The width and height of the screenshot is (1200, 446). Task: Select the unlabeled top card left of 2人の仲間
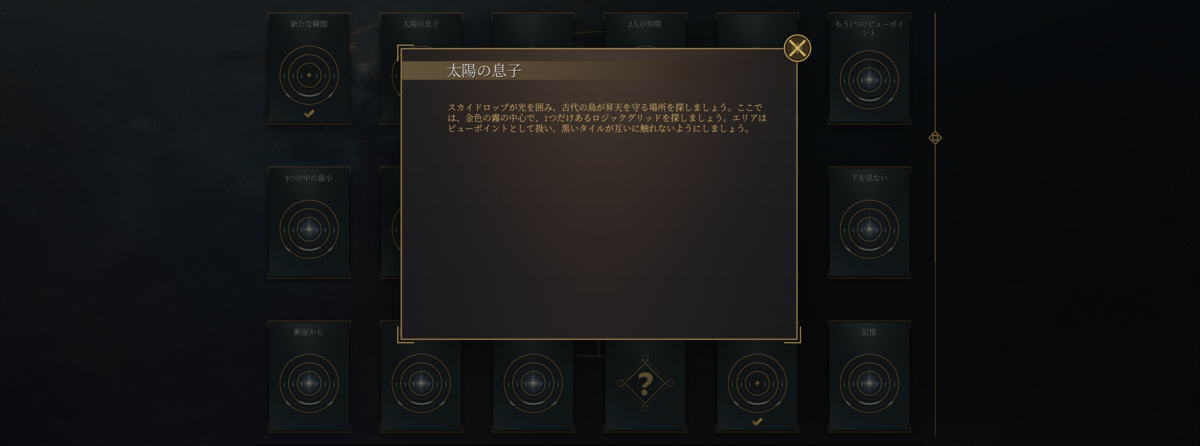533,30
